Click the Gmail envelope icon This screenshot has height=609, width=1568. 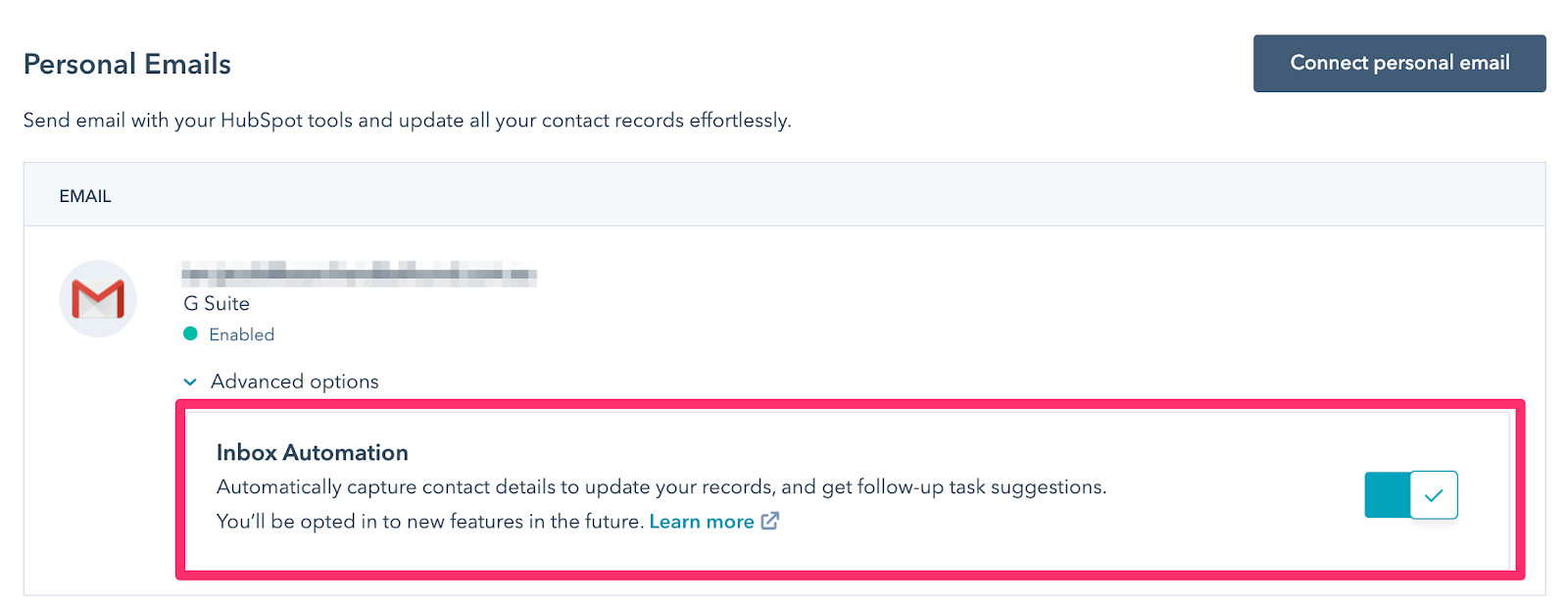pos(98,299)
